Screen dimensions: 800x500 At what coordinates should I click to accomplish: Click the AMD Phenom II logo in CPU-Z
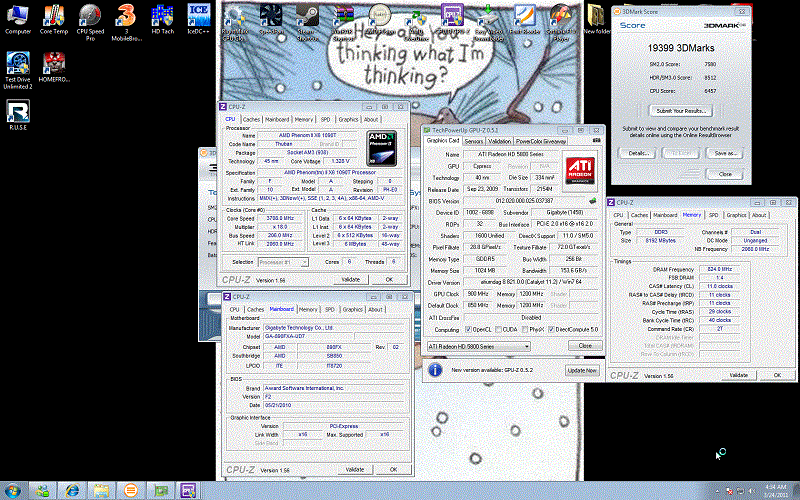click(x=382, y=148)
